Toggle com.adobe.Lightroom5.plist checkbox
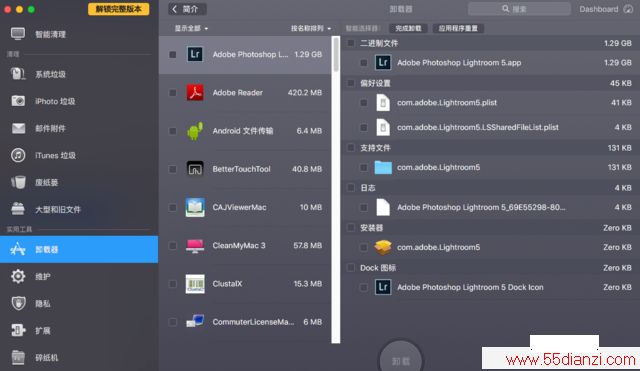The height and width of the screenshot is (371, 640). tap(364, 103)
